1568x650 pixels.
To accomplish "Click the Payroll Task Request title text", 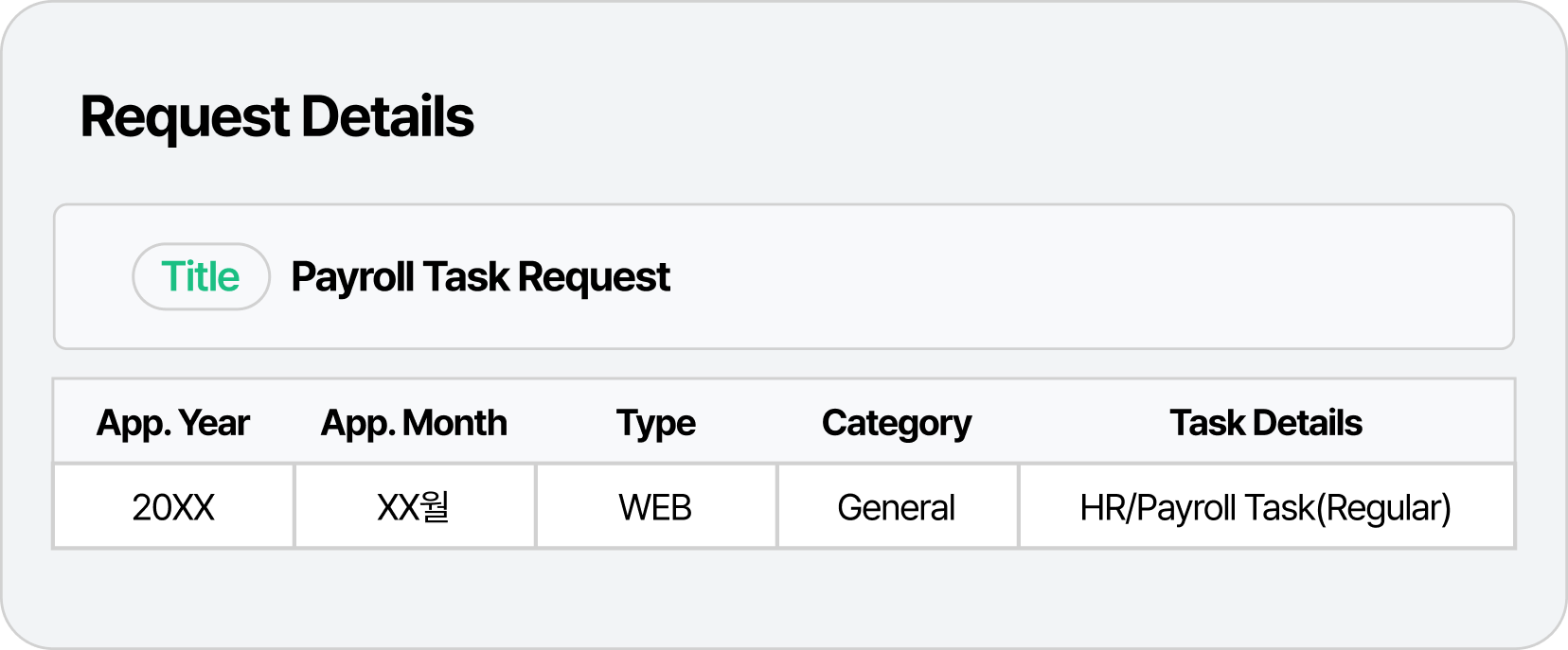I will click(480, 277).
